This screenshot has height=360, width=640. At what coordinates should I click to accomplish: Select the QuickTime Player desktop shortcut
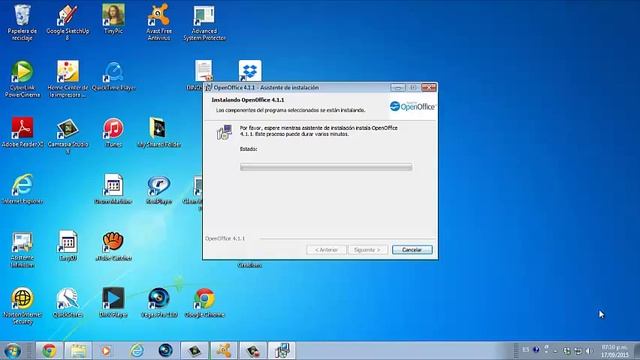click(113, 76)
